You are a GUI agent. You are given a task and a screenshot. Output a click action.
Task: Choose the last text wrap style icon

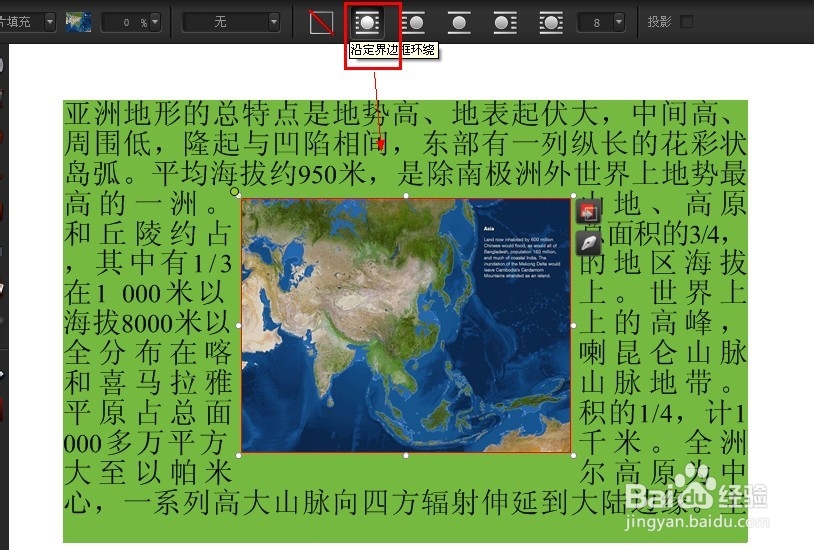click(x=551, y=22)
